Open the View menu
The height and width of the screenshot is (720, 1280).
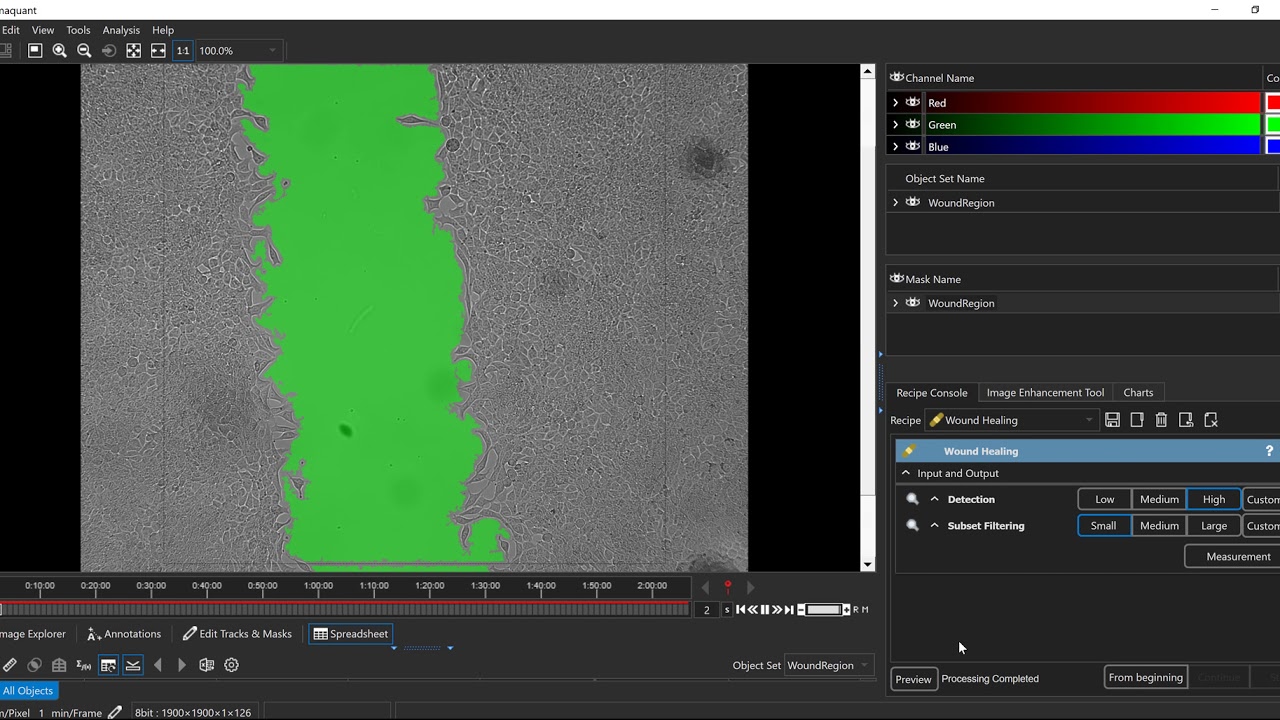43,30
